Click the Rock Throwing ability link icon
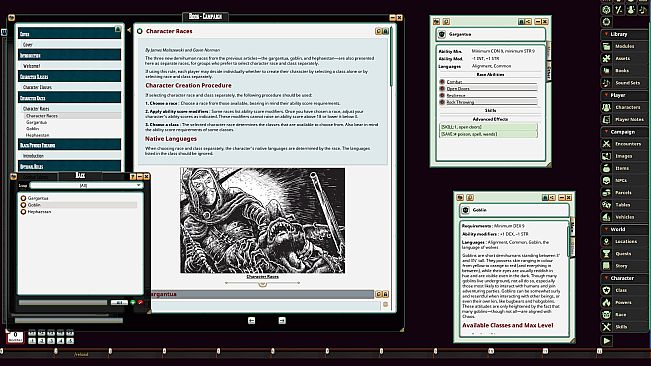This screenshot has height=366, width=651. (442, 102)
